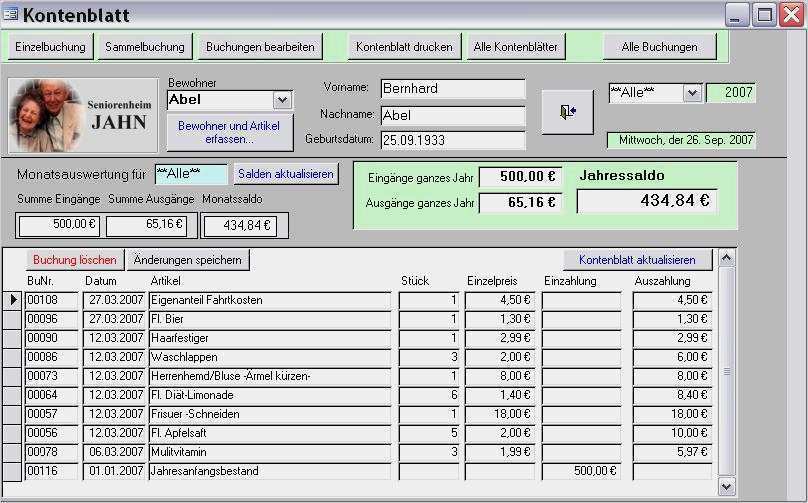The width and height of the screenshot is (808, 503).
Task: Click article Frisuer -Schneiden
Action: [x=270, y=414]
